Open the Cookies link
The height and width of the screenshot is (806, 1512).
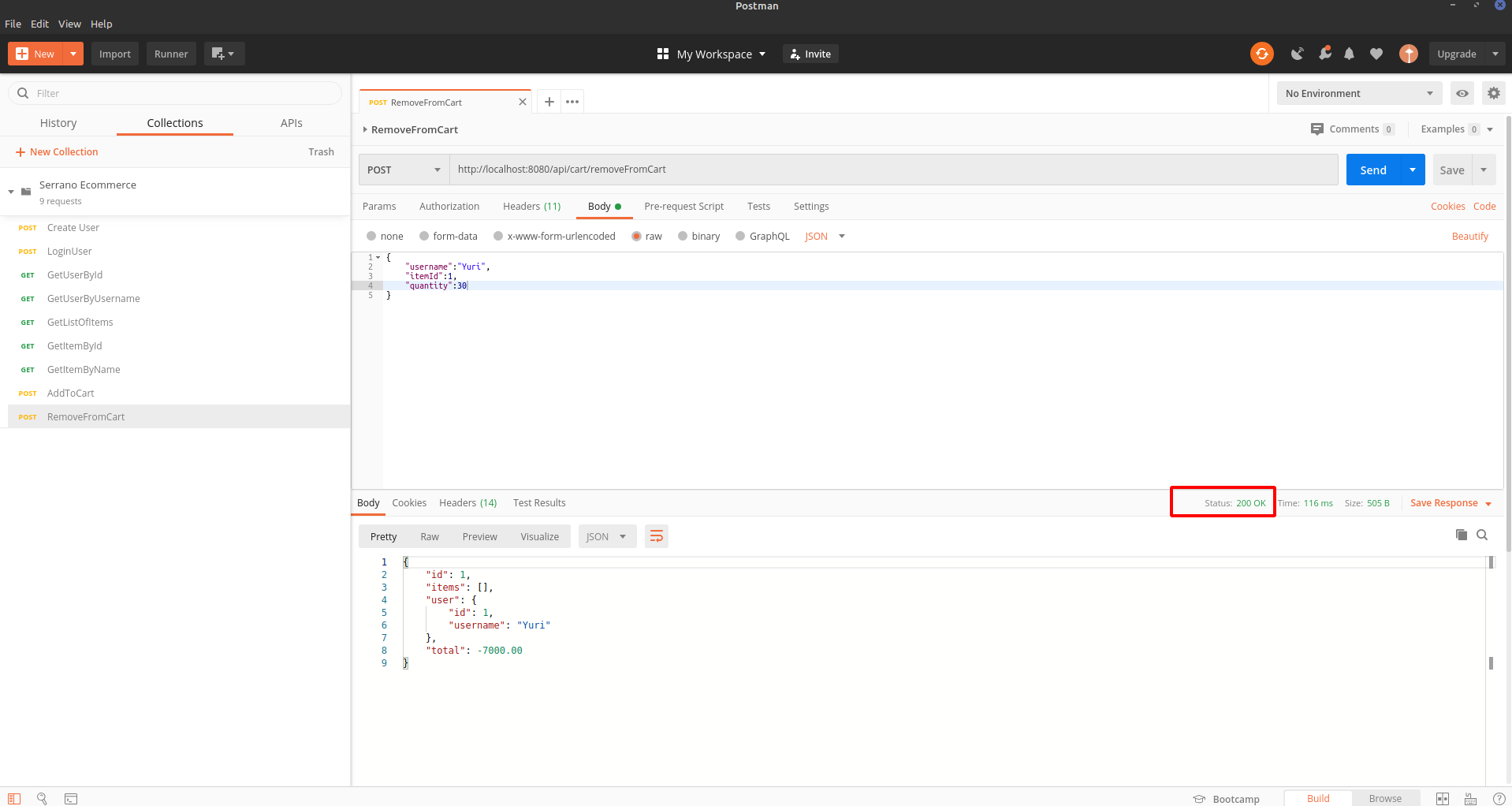coord(1447,206)
